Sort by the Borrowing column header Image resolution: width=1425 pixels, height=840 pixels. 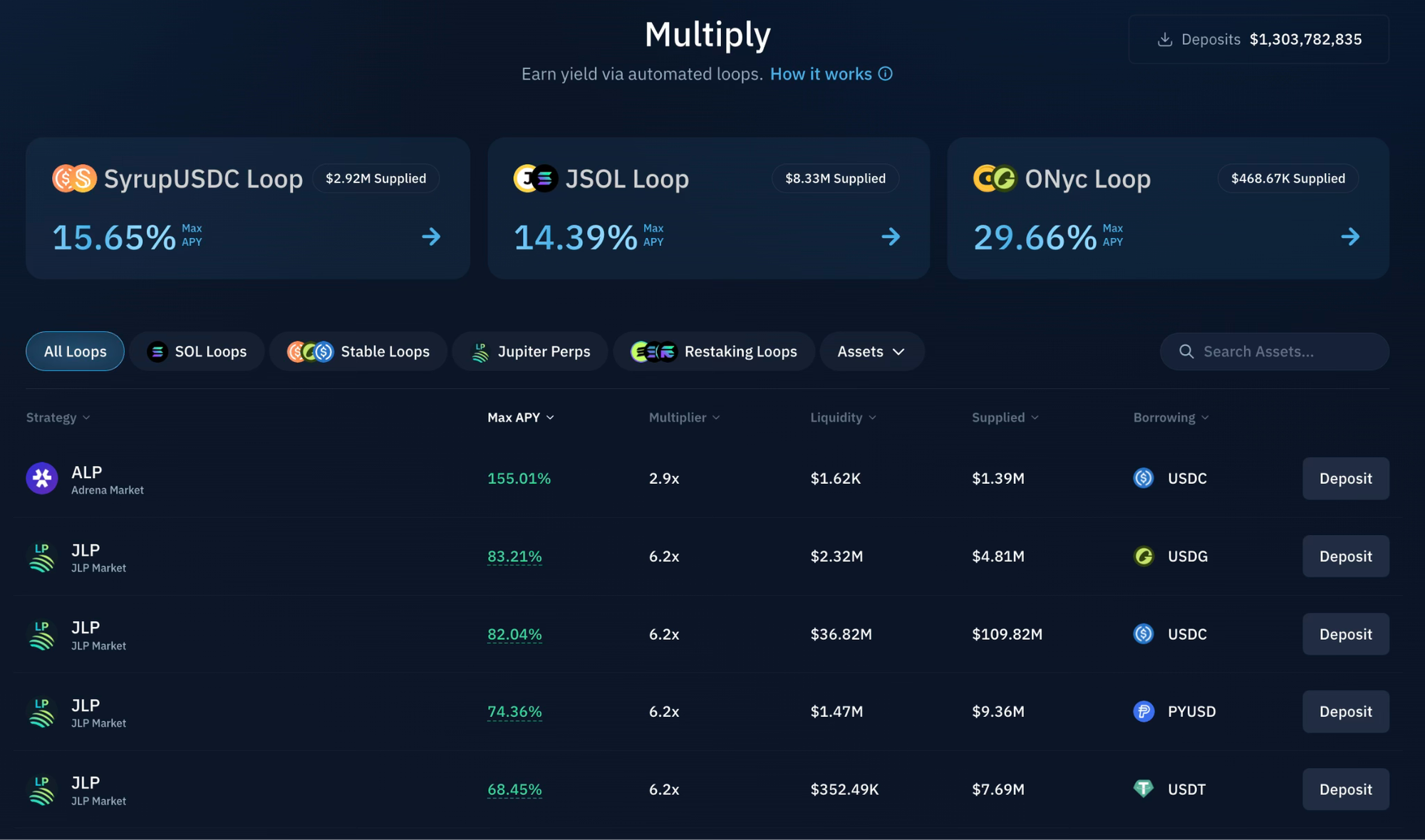[x=1171, y=418]
